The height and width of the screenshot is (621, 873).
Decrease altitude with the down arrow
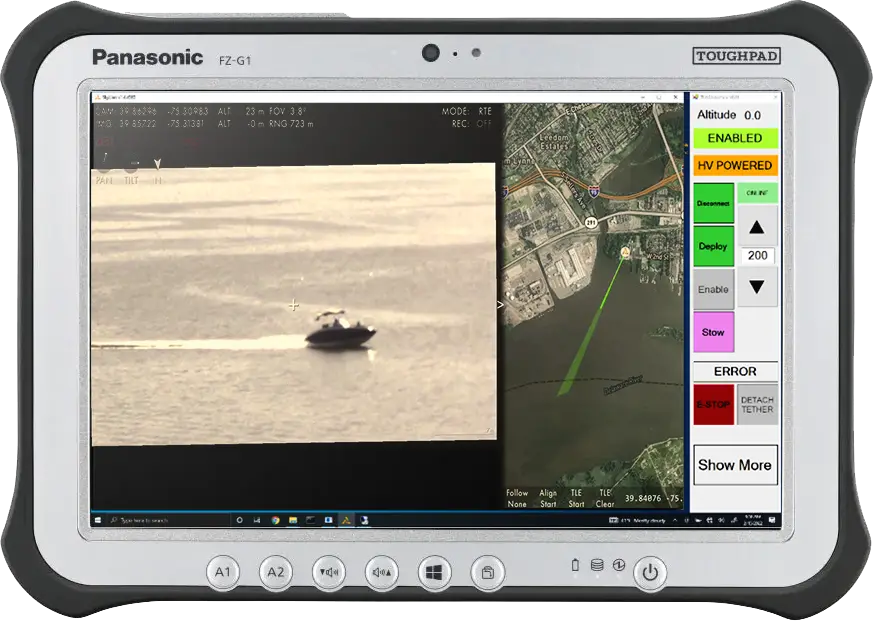tap(757, 287)
